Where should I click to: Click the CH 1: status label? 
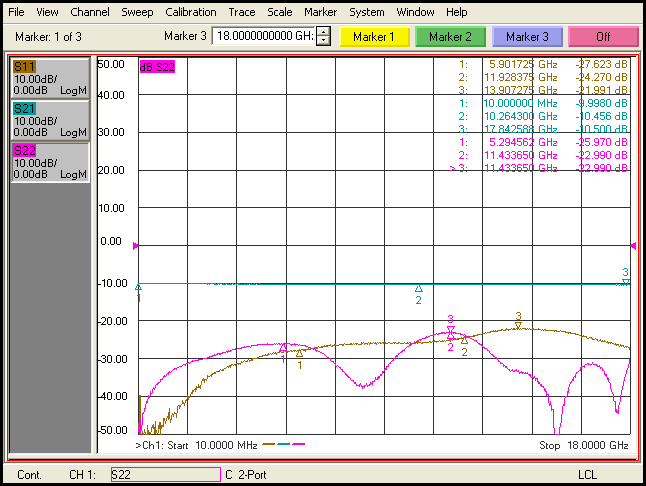coord(82,475)
